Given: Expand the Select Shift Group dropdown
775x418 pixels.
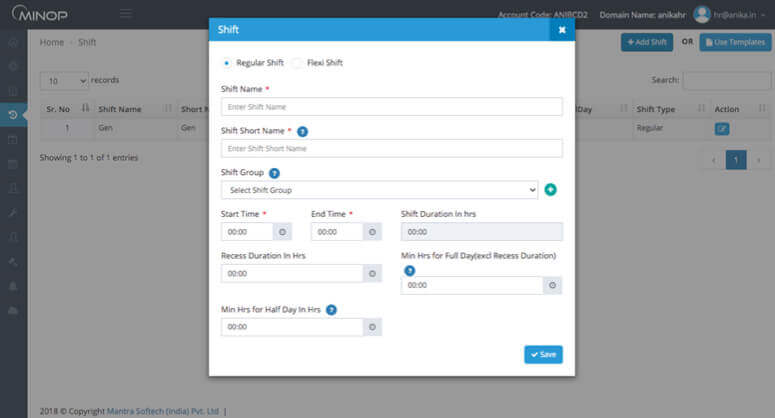Looking at the screenshot, I should (379, 190).
